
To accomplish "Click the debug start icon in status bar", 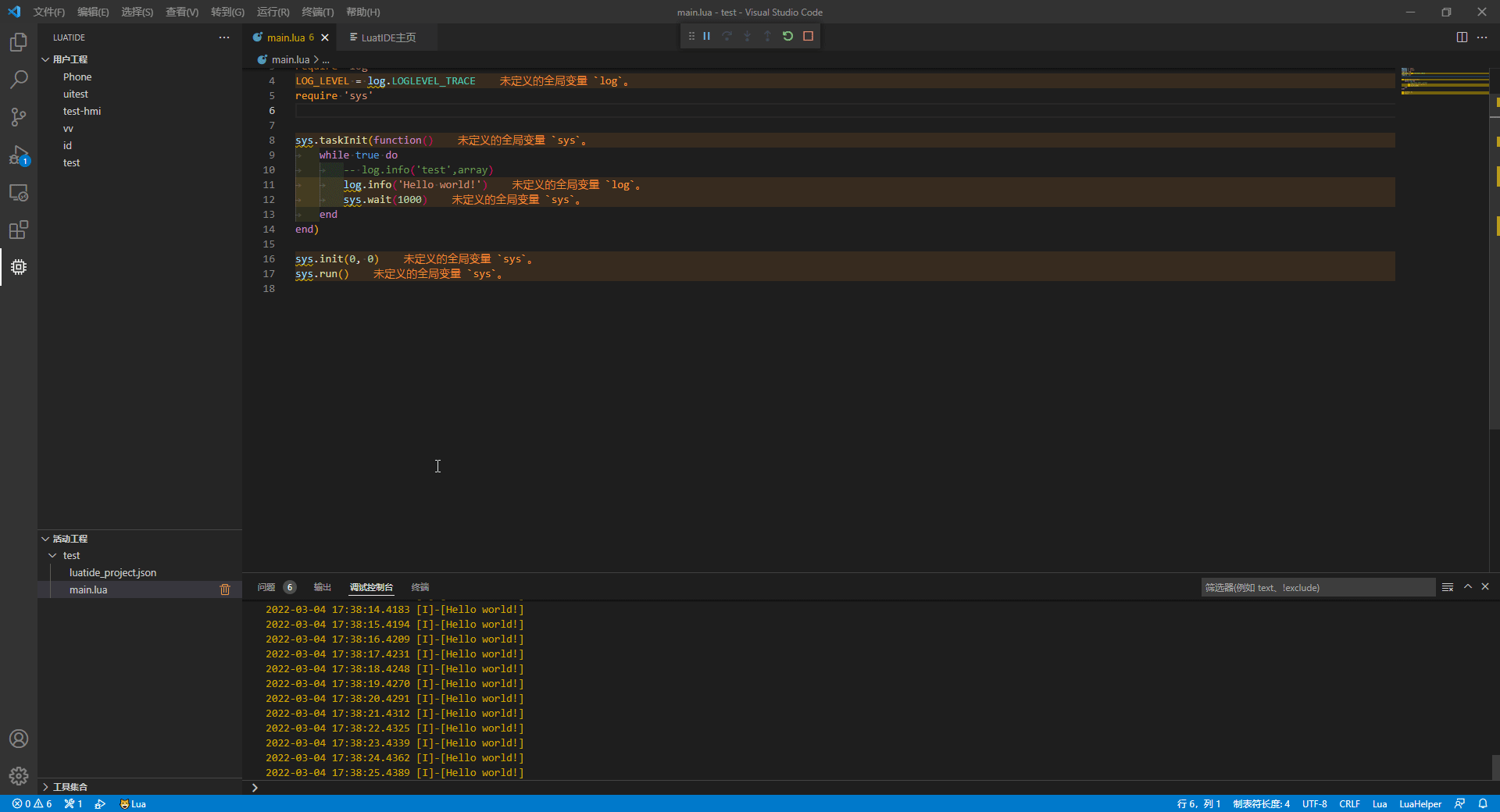I will click(100, 803).
